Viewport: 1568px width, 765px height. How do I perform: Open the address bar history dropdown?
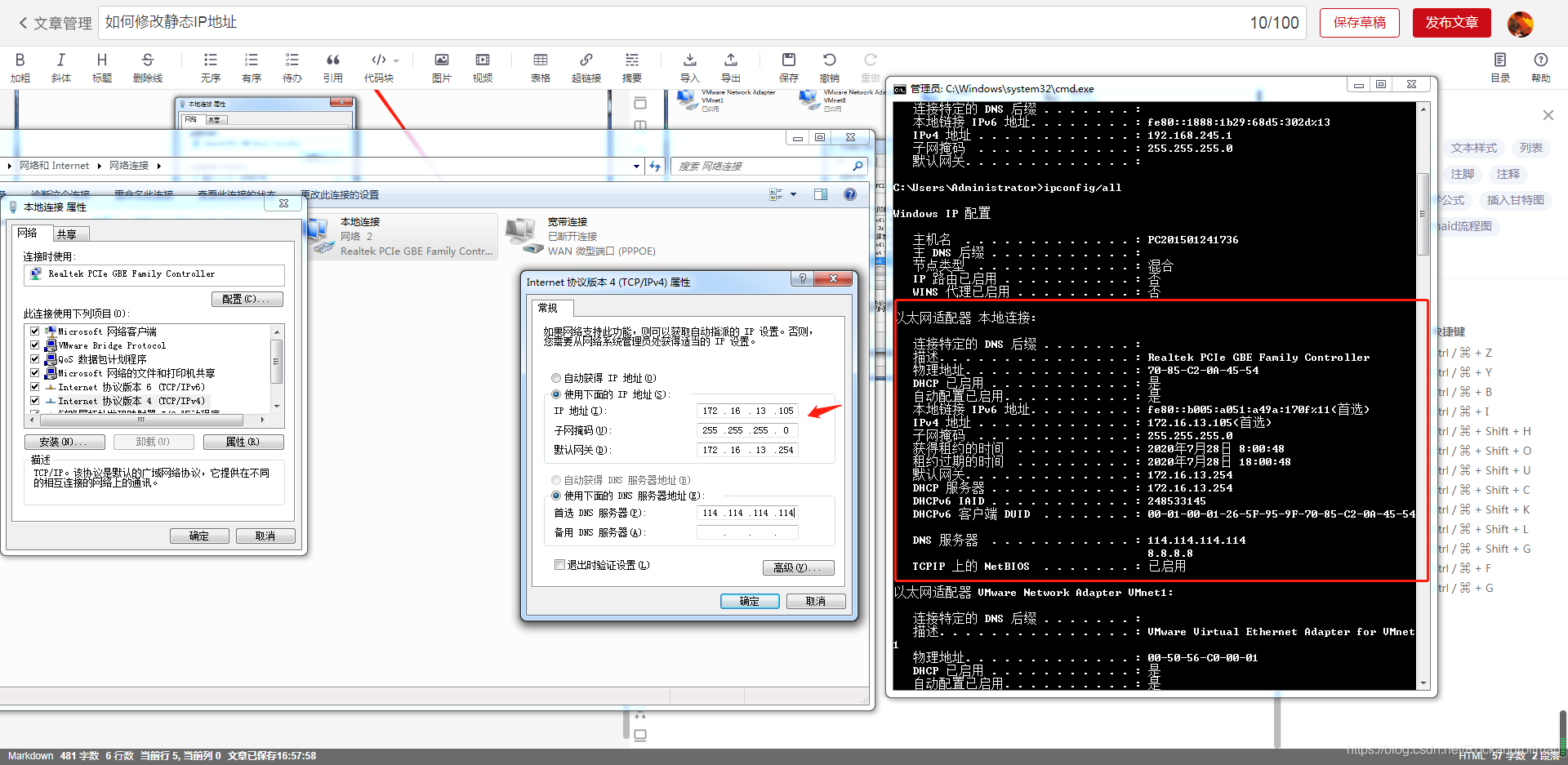point(636,167)
